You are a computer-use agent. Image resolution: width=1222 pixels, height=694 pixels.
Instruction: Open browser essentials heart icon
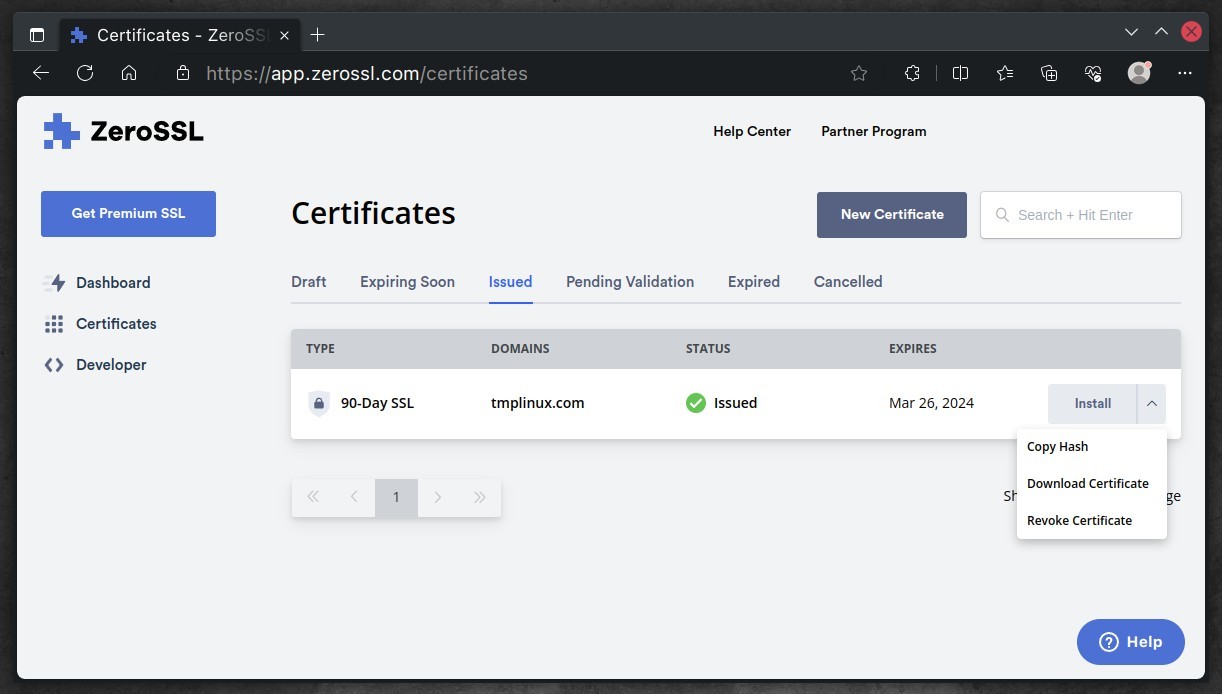click(1093, 73)
